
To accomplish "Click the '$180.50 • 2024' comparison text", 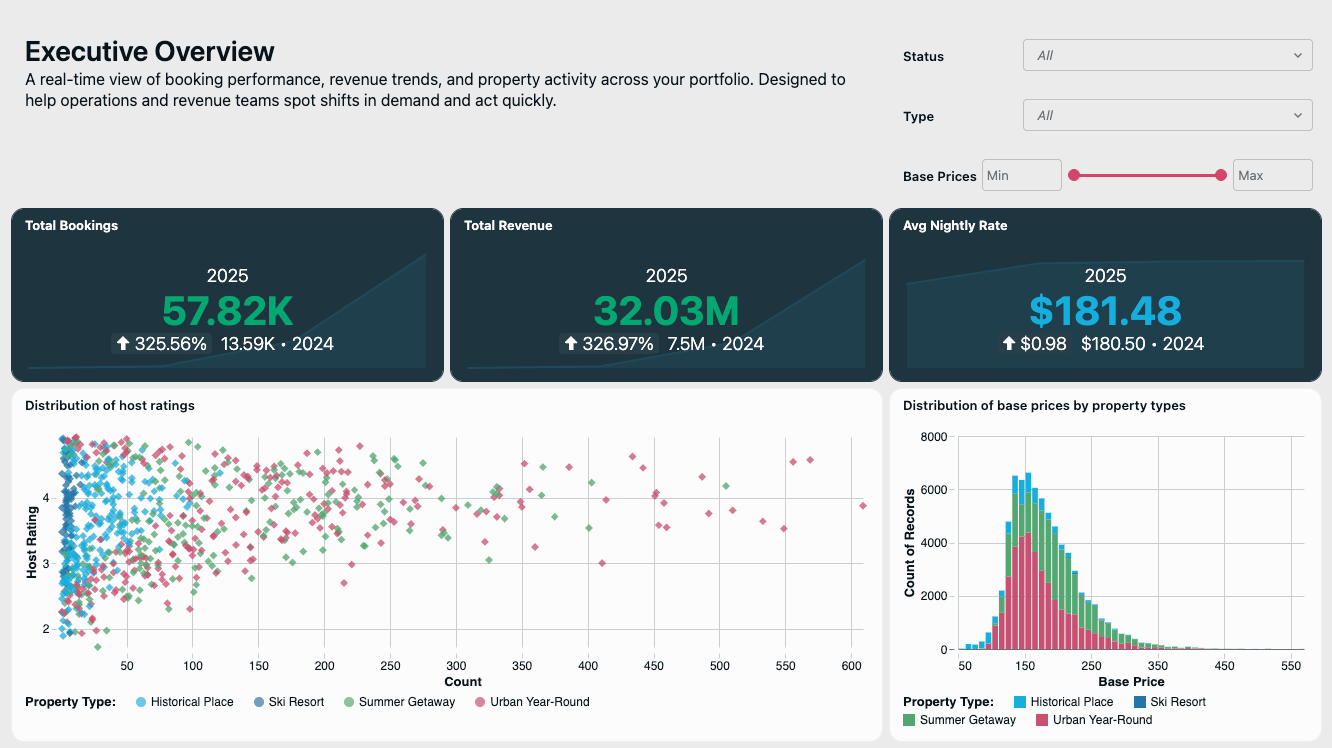I will [x=1142, y=344].
